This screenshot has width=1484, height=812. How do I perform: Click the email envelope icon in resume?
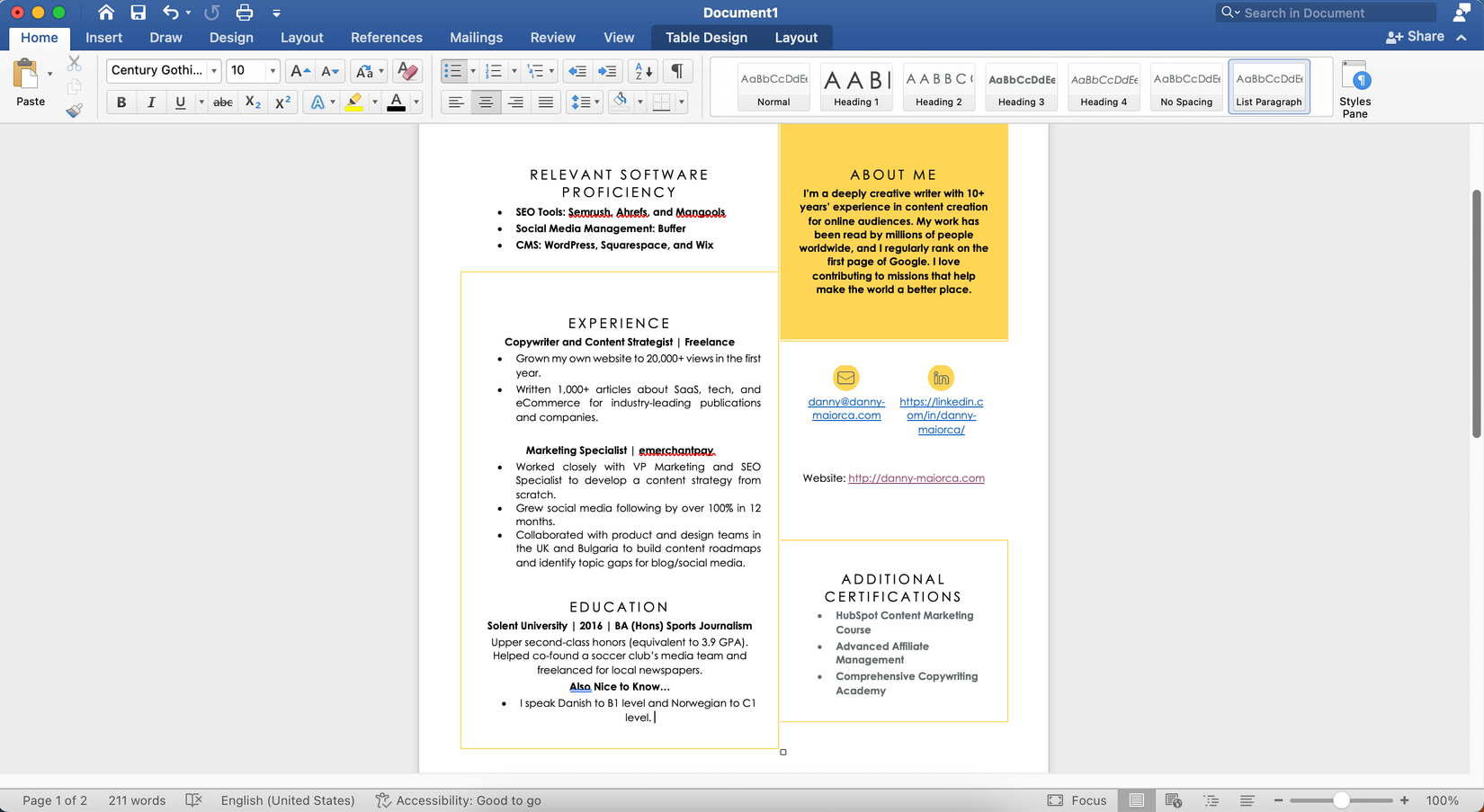[x=846, y=378]
